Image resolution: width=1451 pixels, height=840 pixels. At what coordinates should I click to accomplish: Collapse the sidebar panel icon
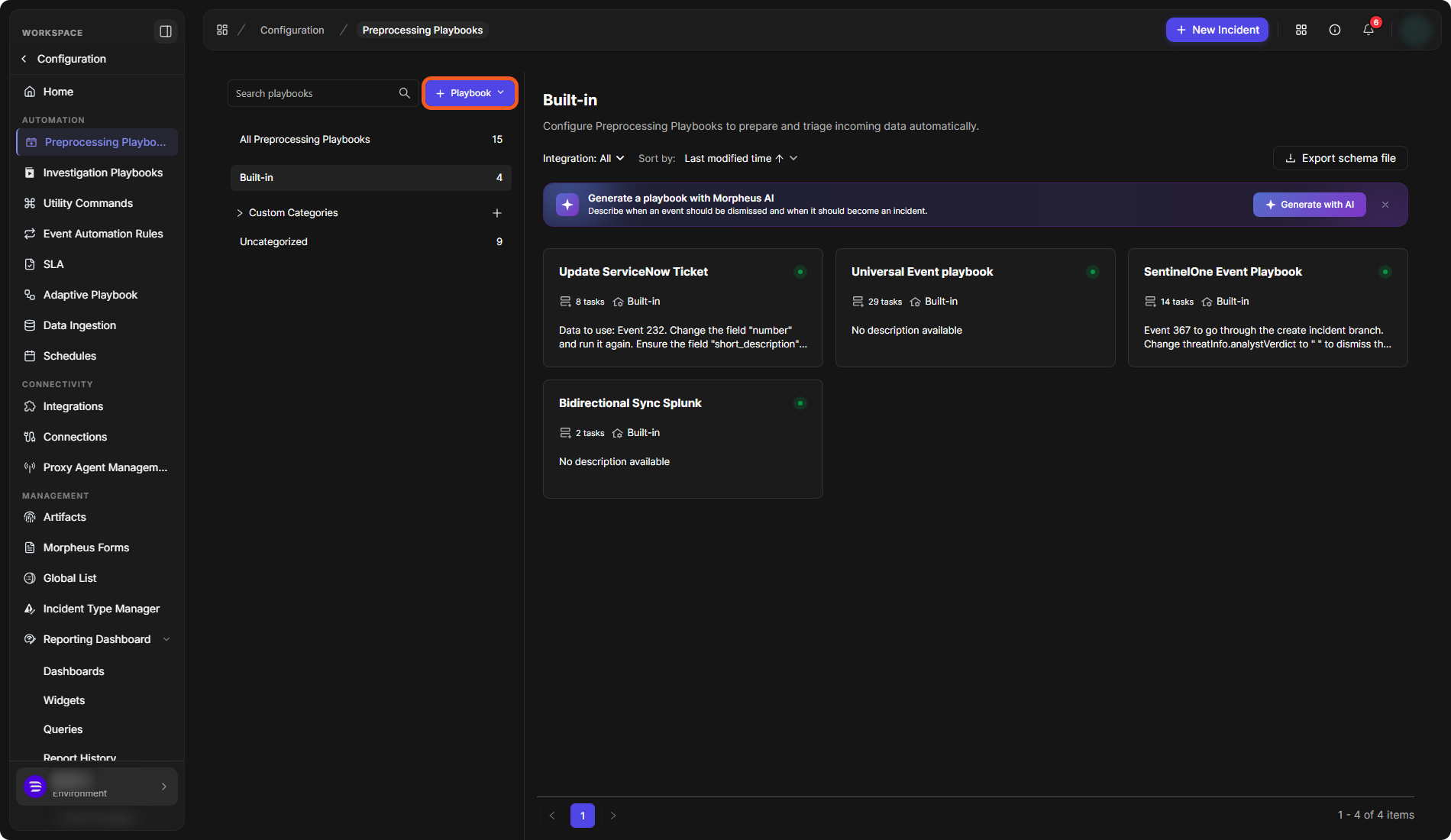tap(165, 31)
